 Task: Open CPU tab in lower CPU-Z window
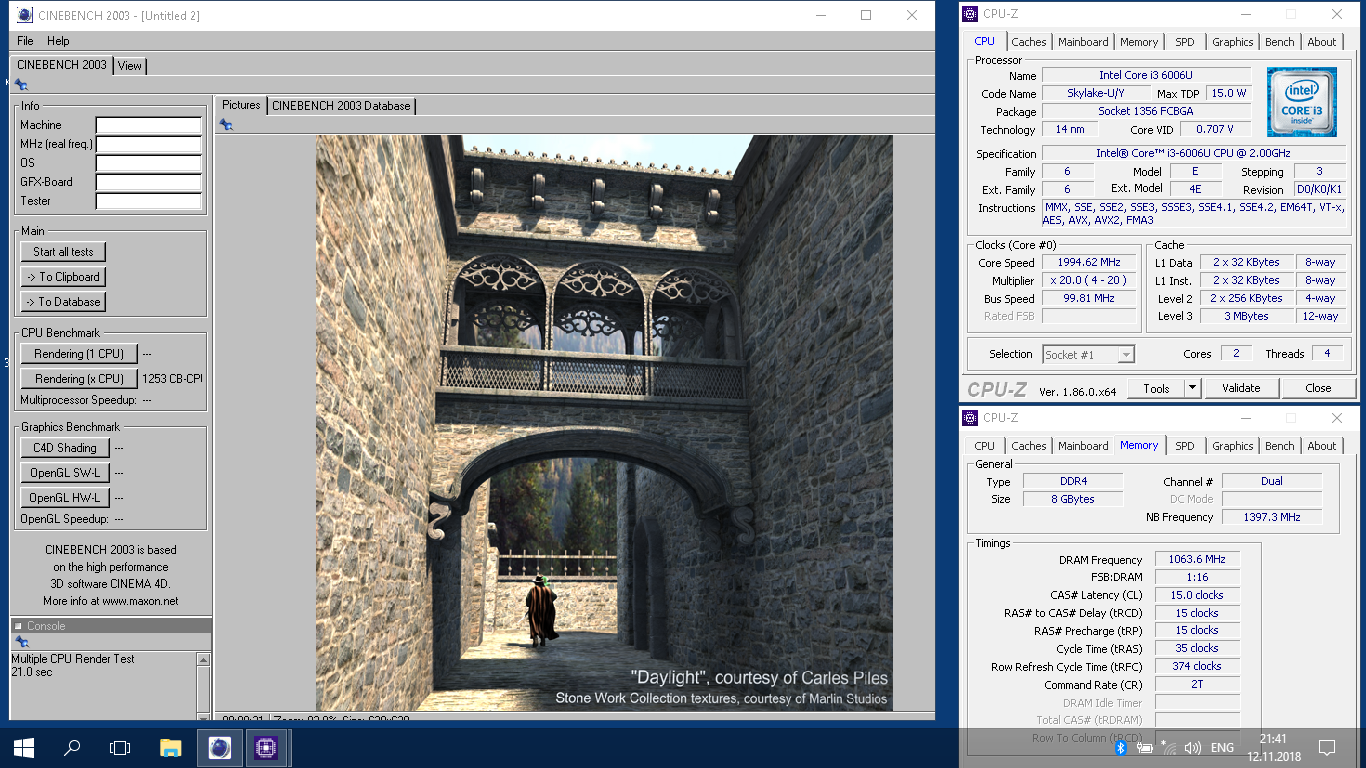click(x=985, y=446)
